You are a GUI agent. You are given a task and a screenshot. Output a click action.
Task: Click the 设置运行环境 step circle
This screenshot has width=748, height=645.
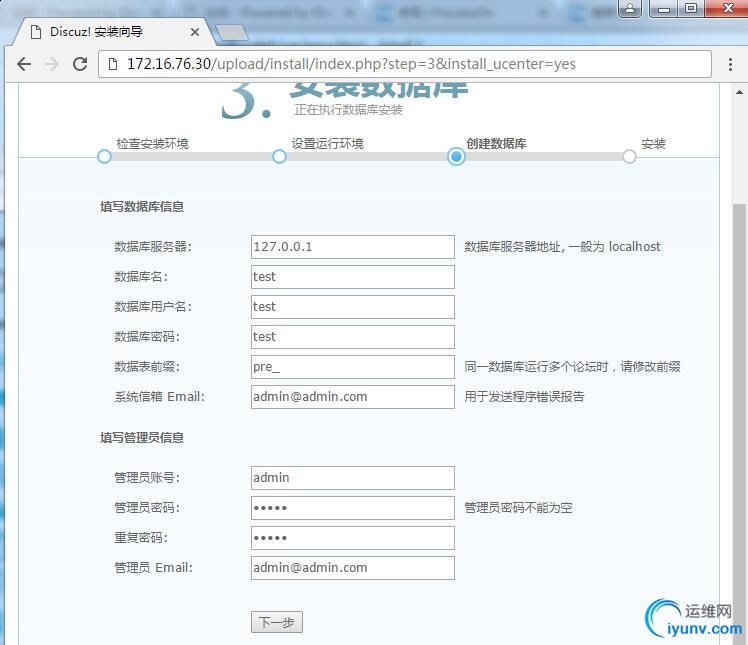[x=279, y=156]
